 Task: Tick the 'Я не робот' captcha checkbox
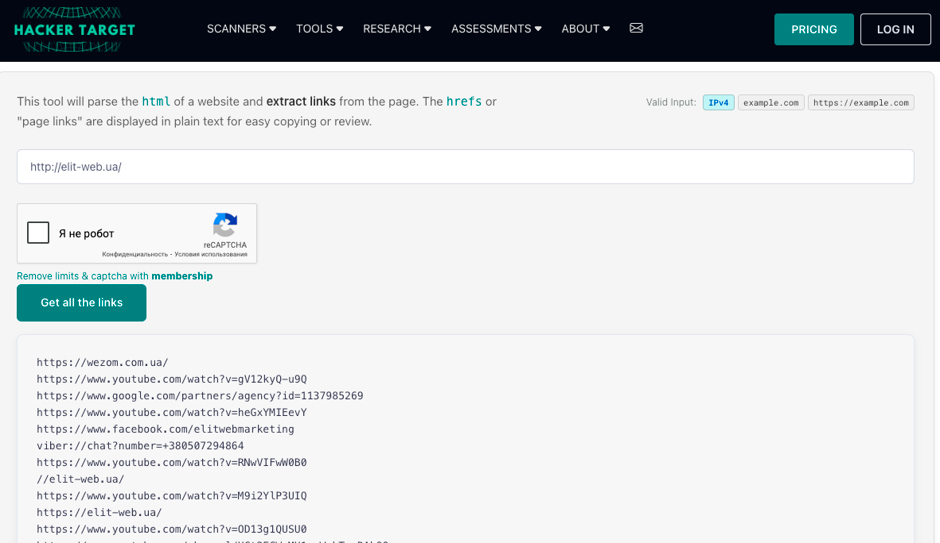pyautogui.click(x=38, y=233)
